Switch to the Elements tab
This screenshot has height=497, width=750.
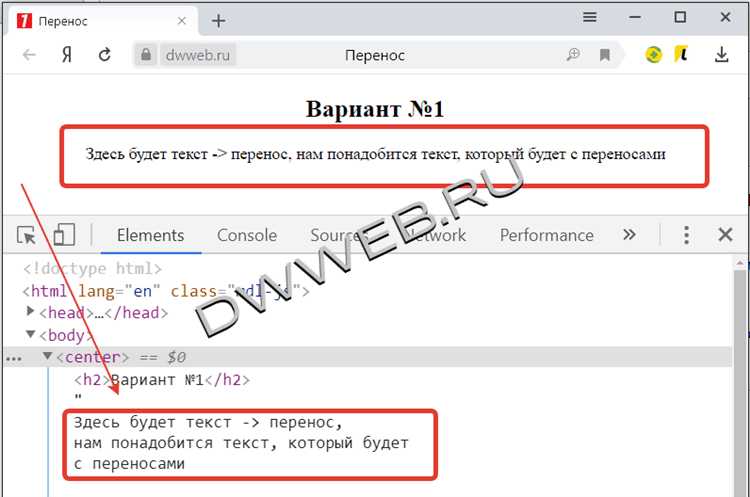coord(151,235)
